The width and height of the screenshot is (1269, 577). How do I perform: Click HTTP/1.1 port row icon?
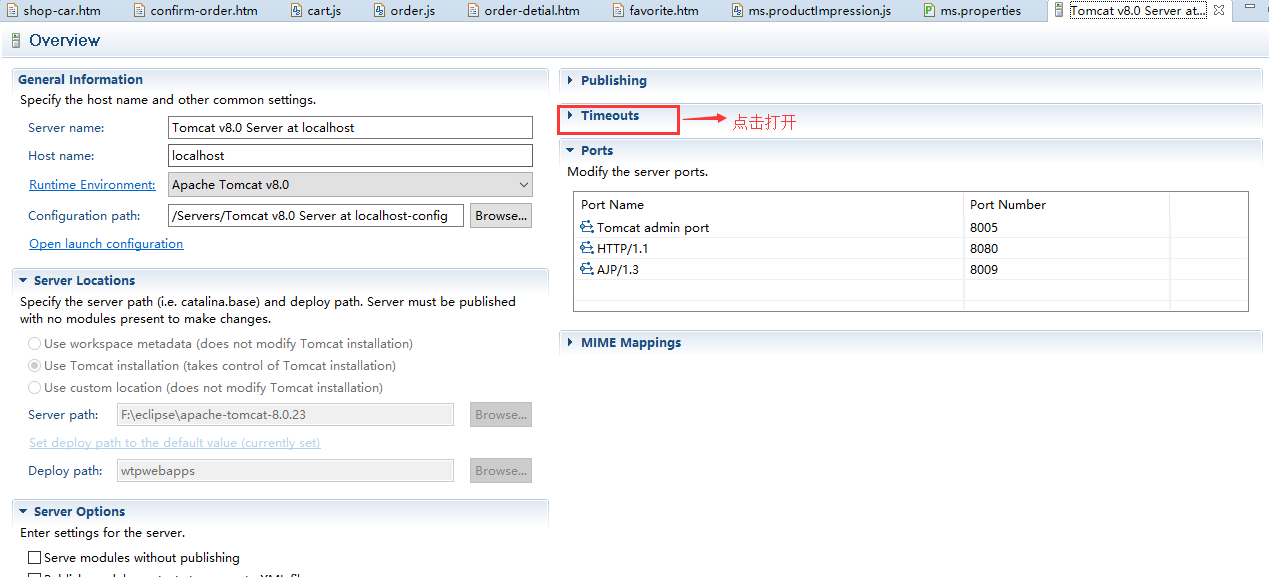click(587, 248)
